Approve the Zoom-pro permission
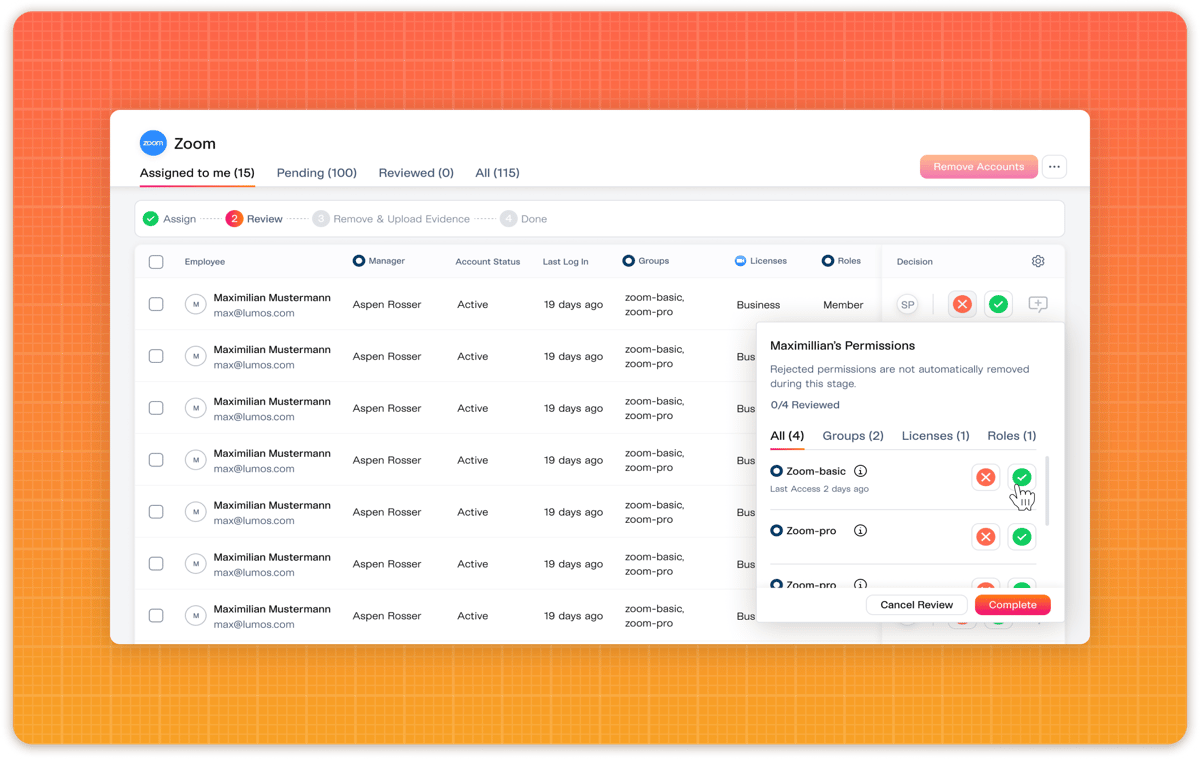The width and height of the screenshot is (1200, 759). [1021, 537]
